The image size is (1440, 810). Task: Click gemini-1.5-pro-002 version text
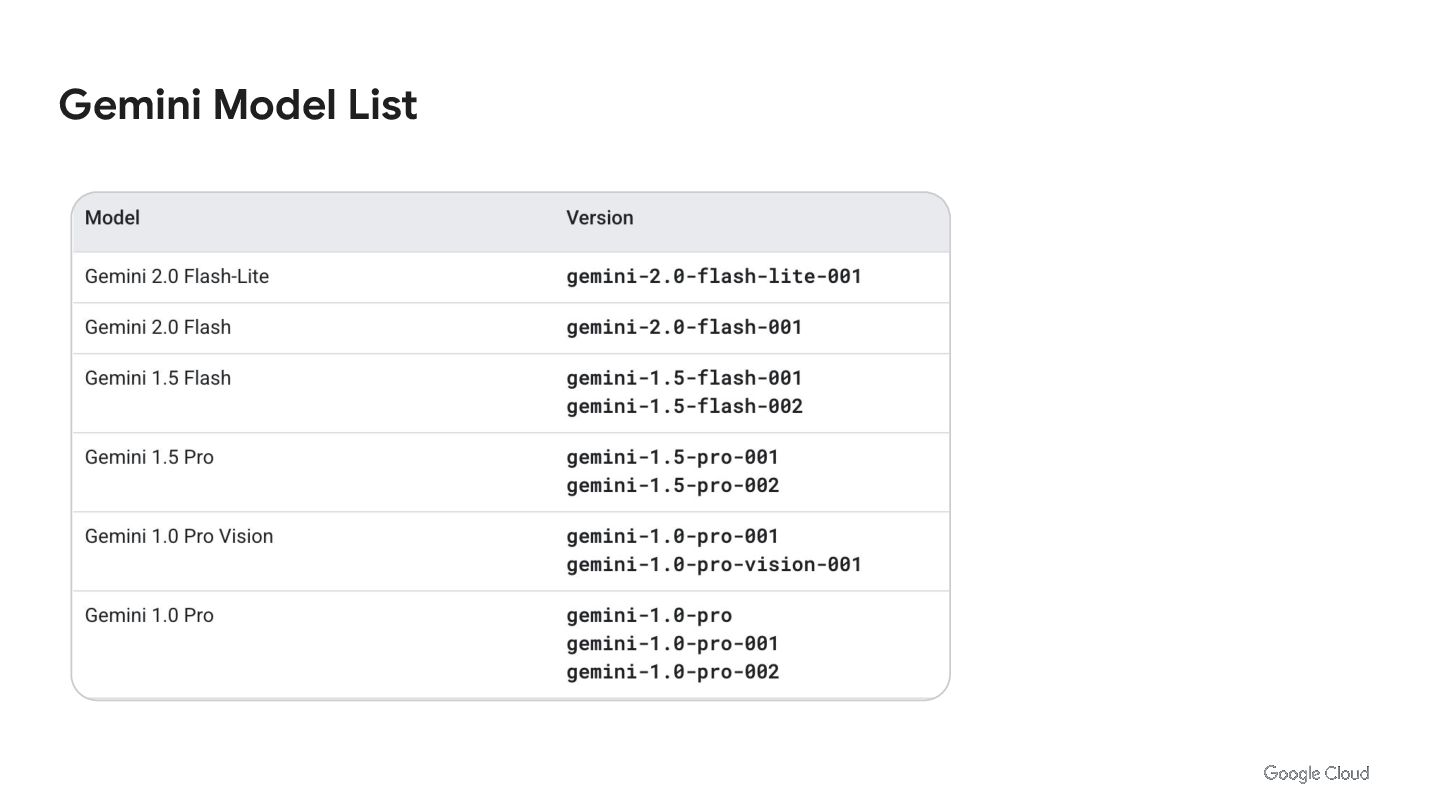(x=672, y=485)
